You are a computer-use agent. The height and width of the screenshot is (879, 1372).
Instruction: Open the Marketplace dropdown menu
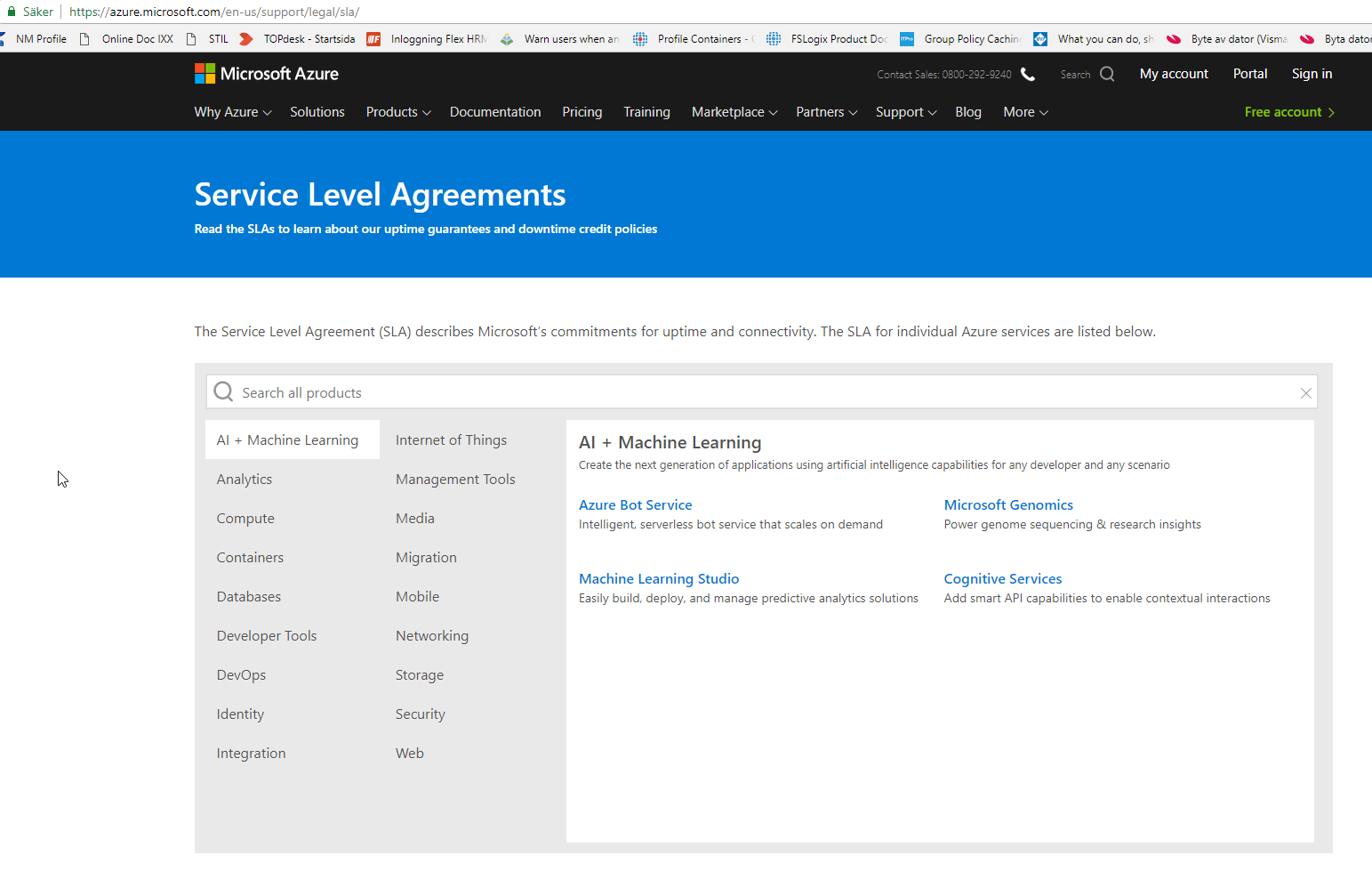tap(734, 112)
